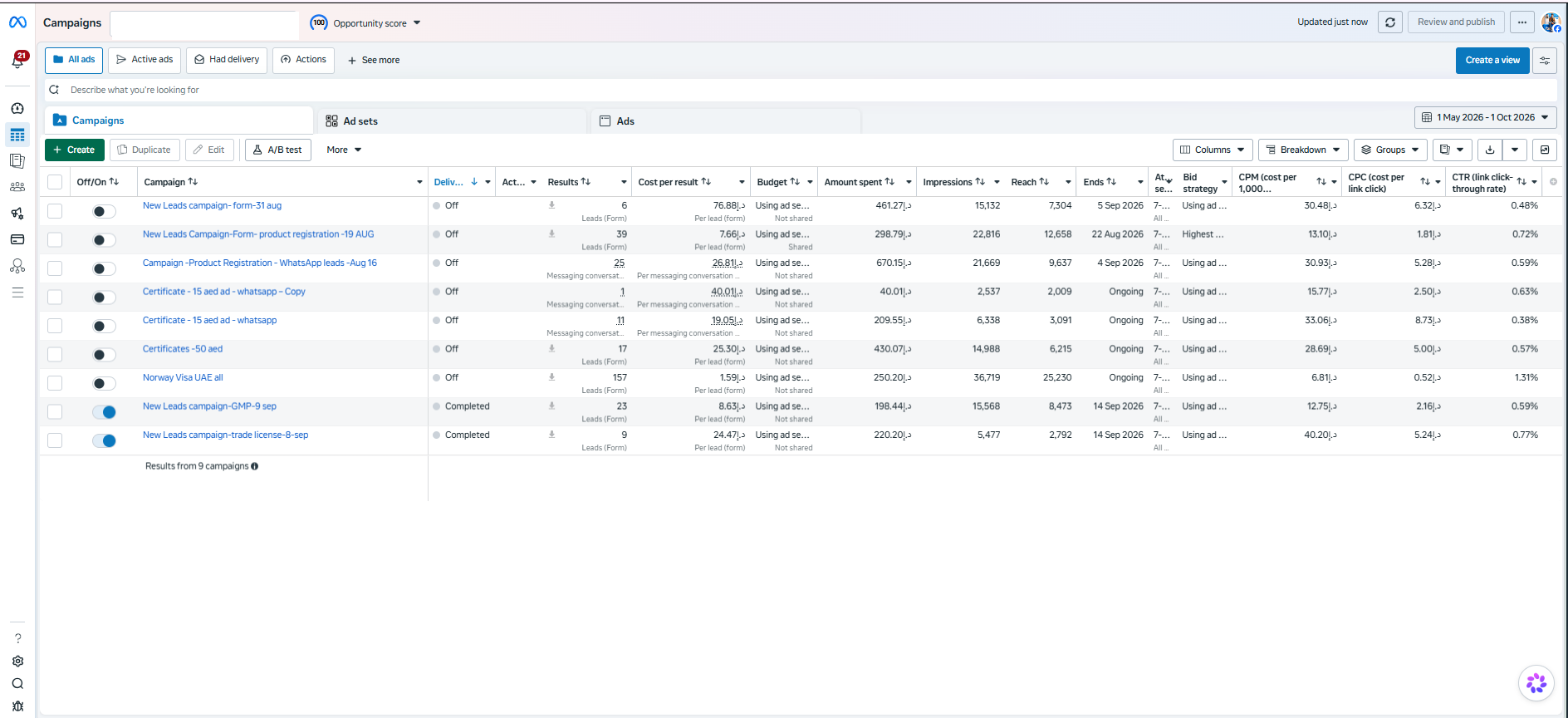Expand the Breakdown dropdown

1303,150
